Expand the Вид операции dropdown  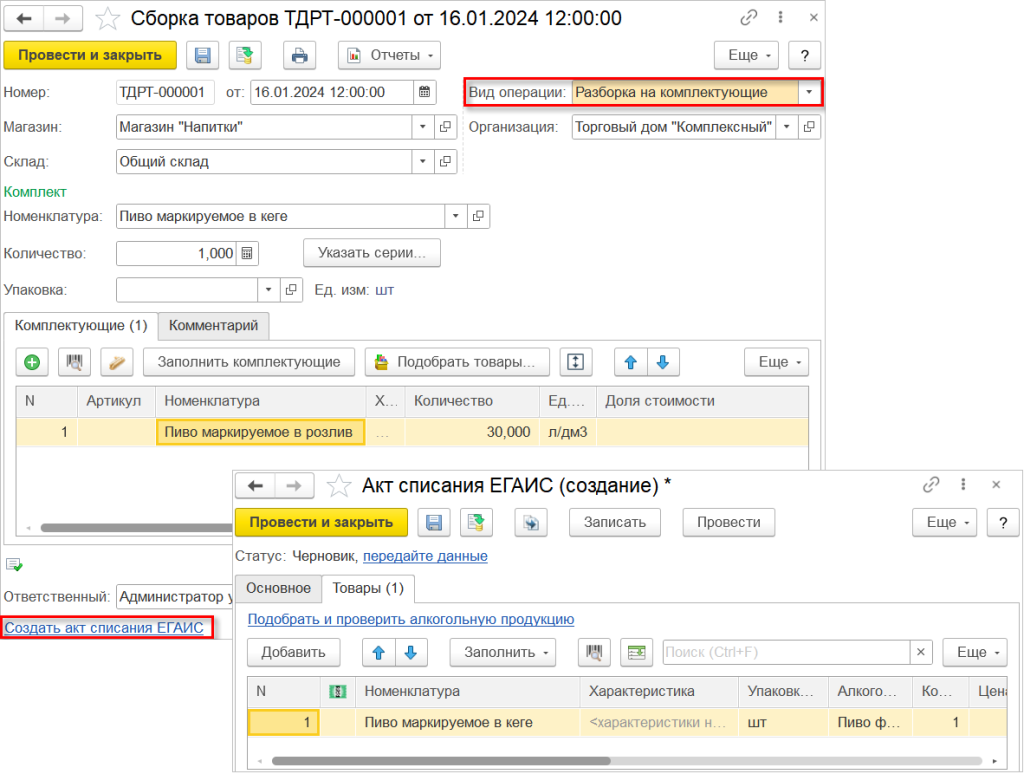point(808,92)
